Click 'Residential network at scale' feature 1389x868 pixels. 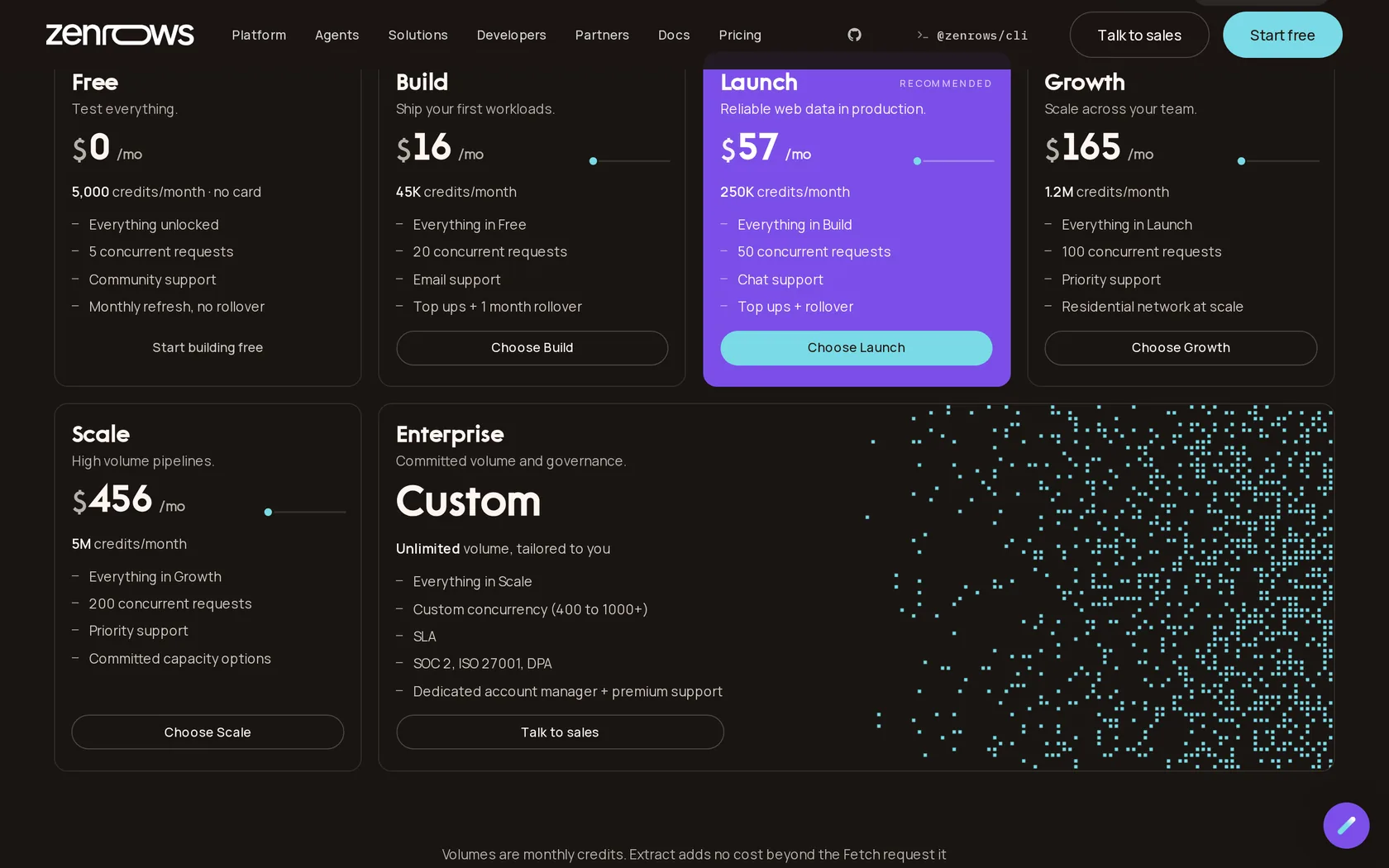(1152, 307)
